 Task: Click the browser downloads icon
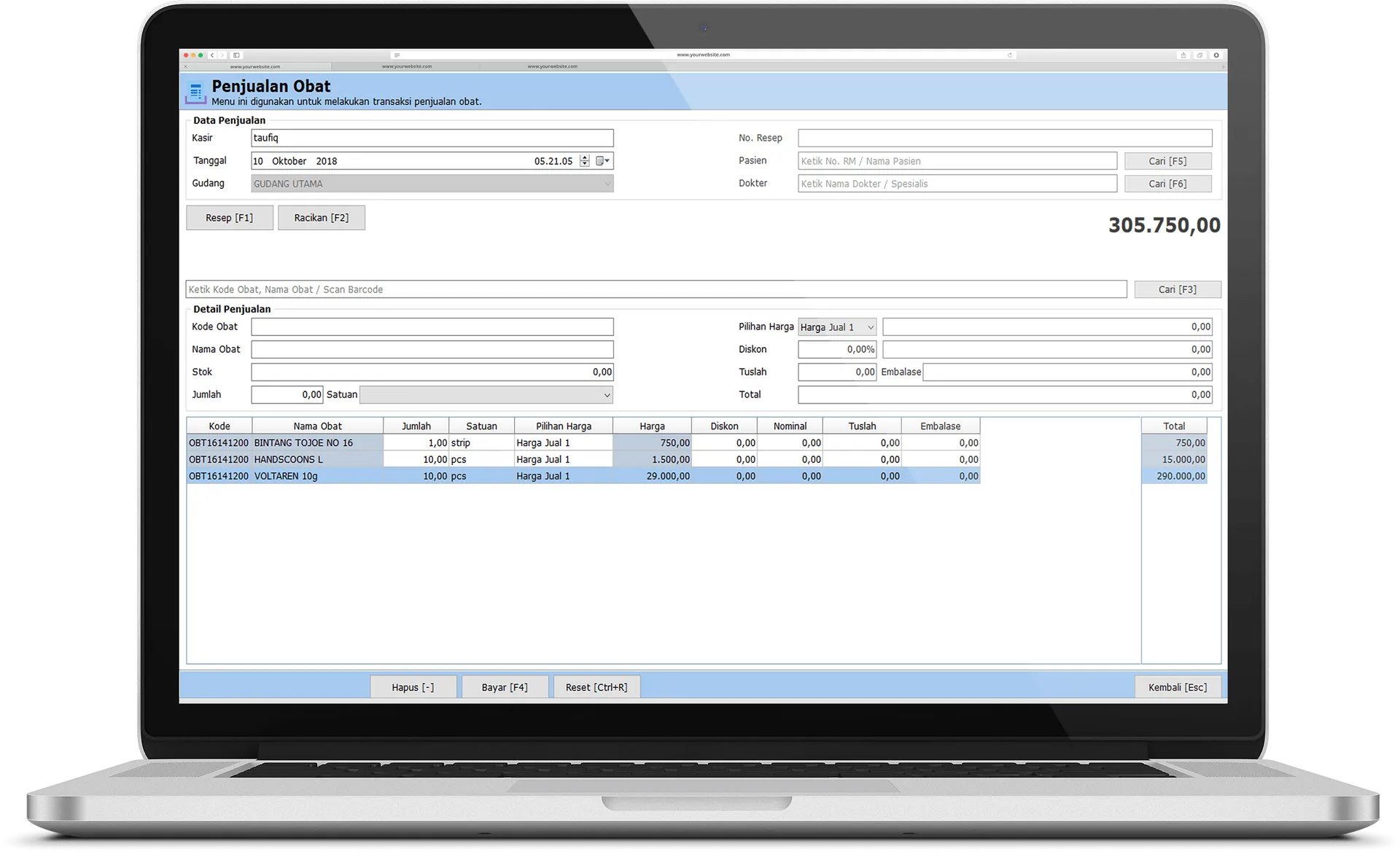pyautogui.click(x=1216, y=55)
